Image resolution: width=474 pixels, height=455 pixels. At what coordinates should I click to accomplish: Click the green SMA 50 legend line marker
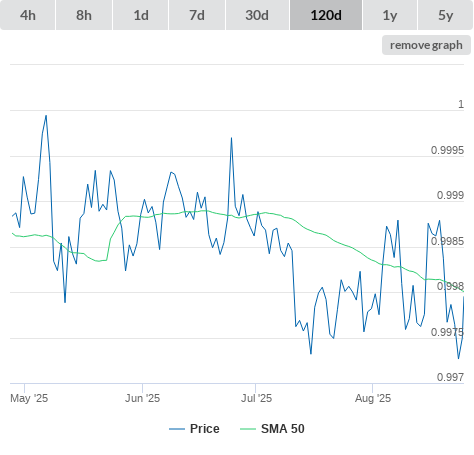pos(248,429)
